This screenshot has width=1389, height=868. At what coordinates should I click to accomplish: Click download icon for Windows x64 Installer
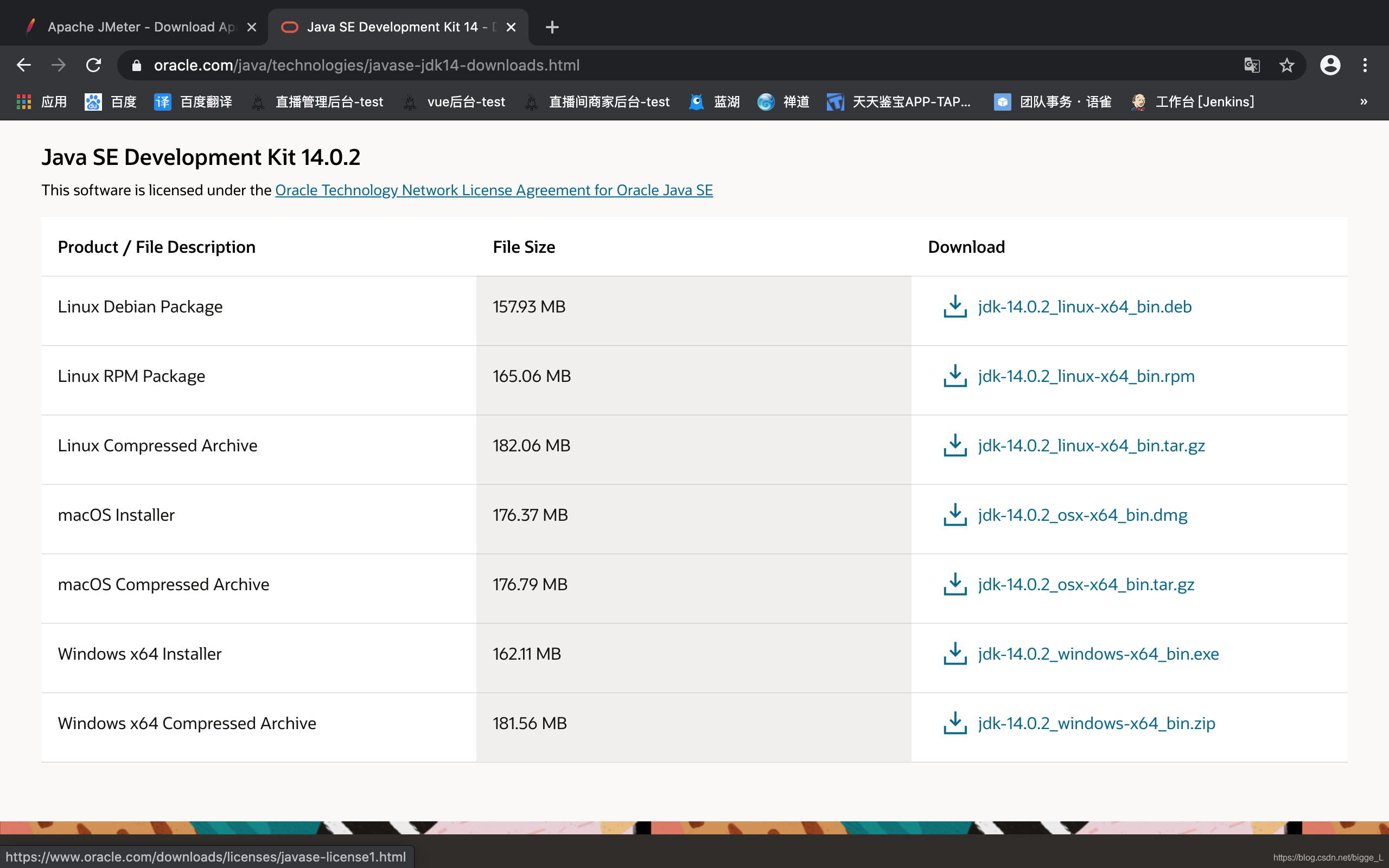point(955,654)
